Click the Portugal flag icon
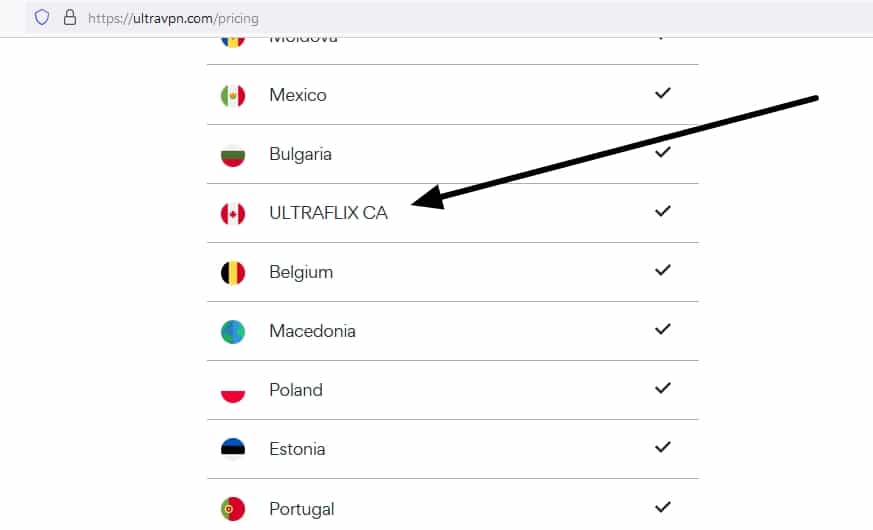The image size is (873, 530). (x=233, y=509)
